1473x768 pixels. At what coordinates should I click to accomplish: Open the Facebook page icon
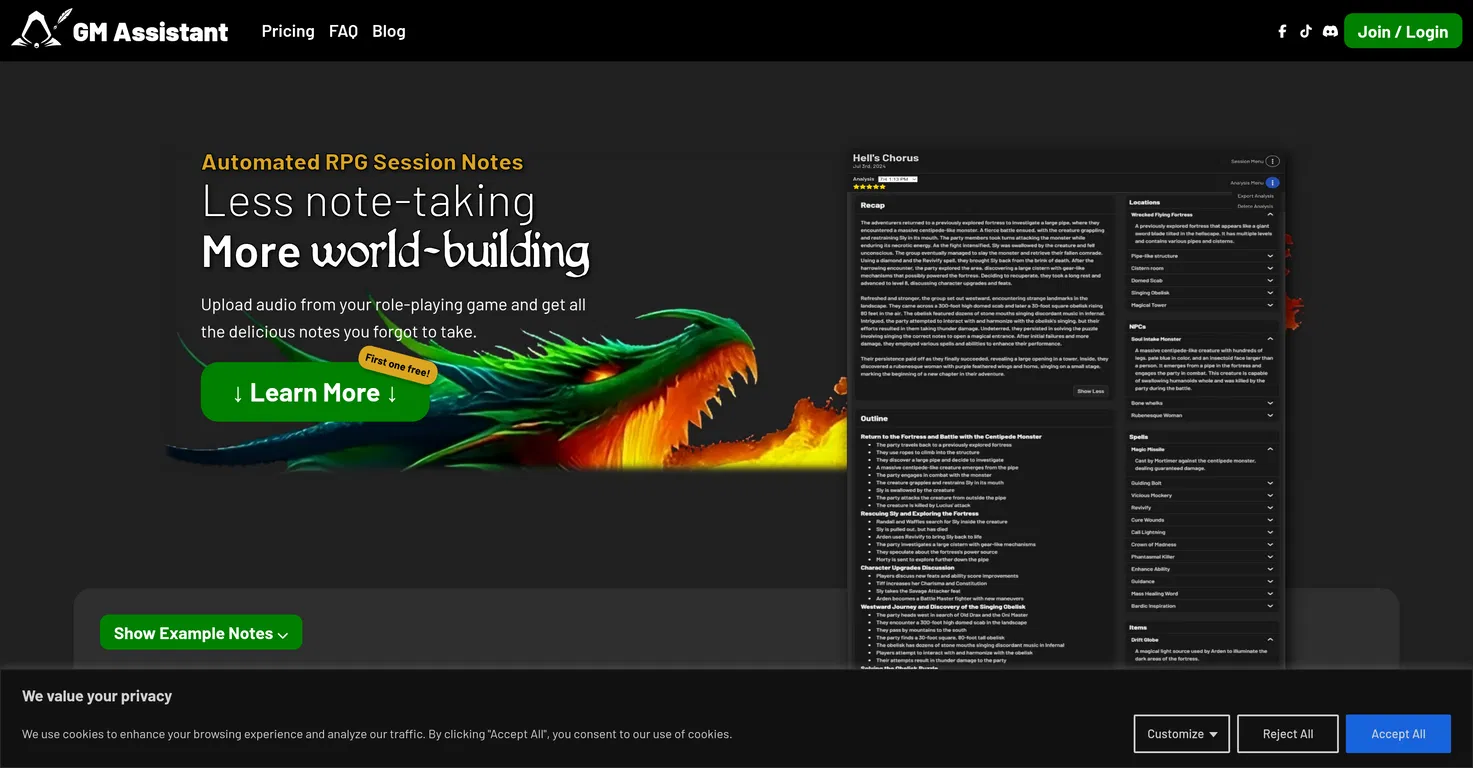[x=1282, y=31]
